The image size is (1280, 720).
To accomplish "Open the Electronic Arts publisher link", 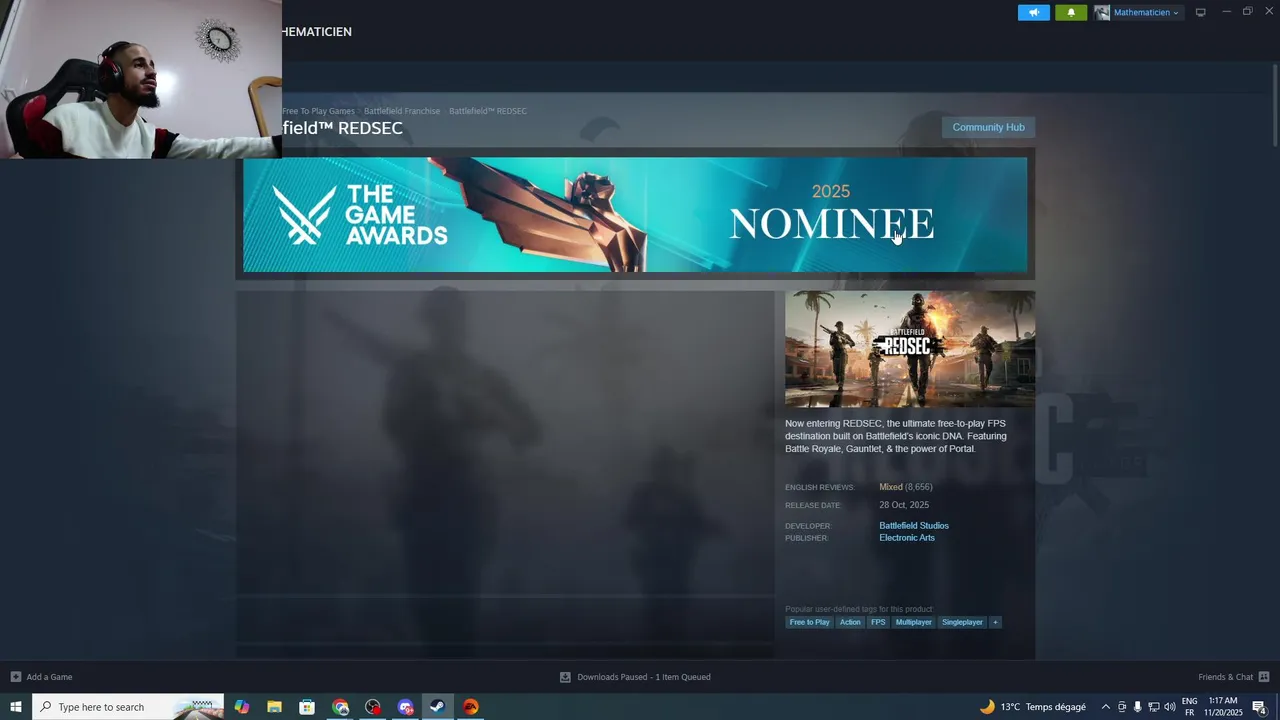I will (x=907, y=538).
